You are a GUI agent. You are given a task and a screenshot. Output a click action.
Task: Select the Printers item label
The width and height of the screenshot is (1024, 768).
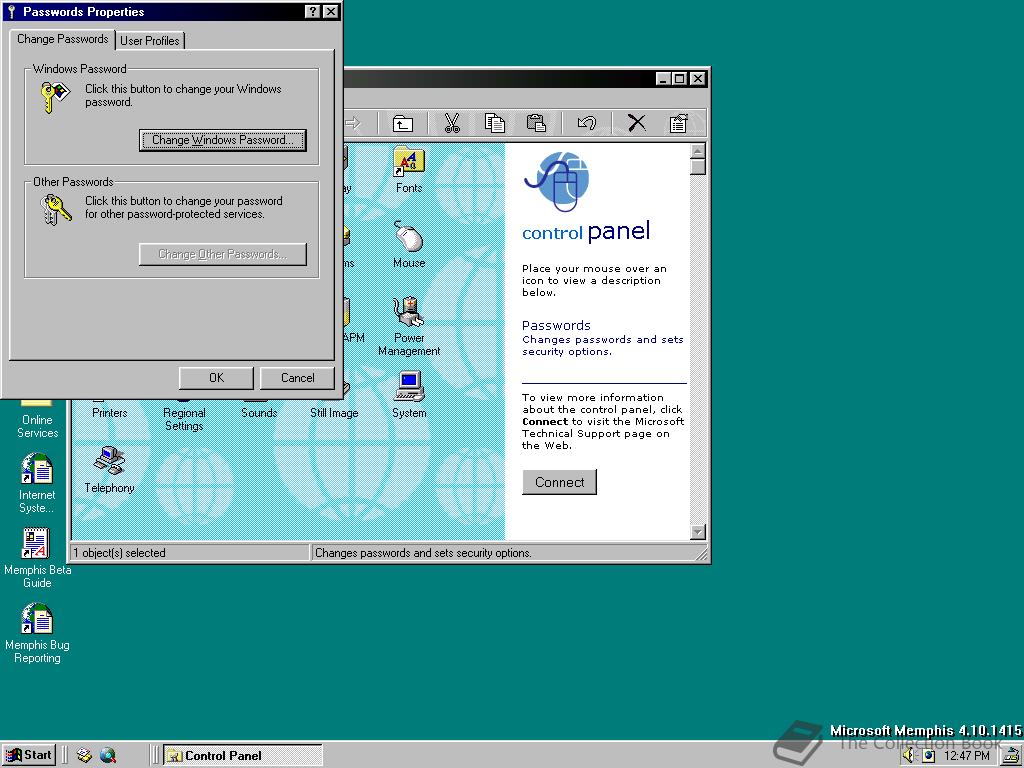(x=110, y=413)
